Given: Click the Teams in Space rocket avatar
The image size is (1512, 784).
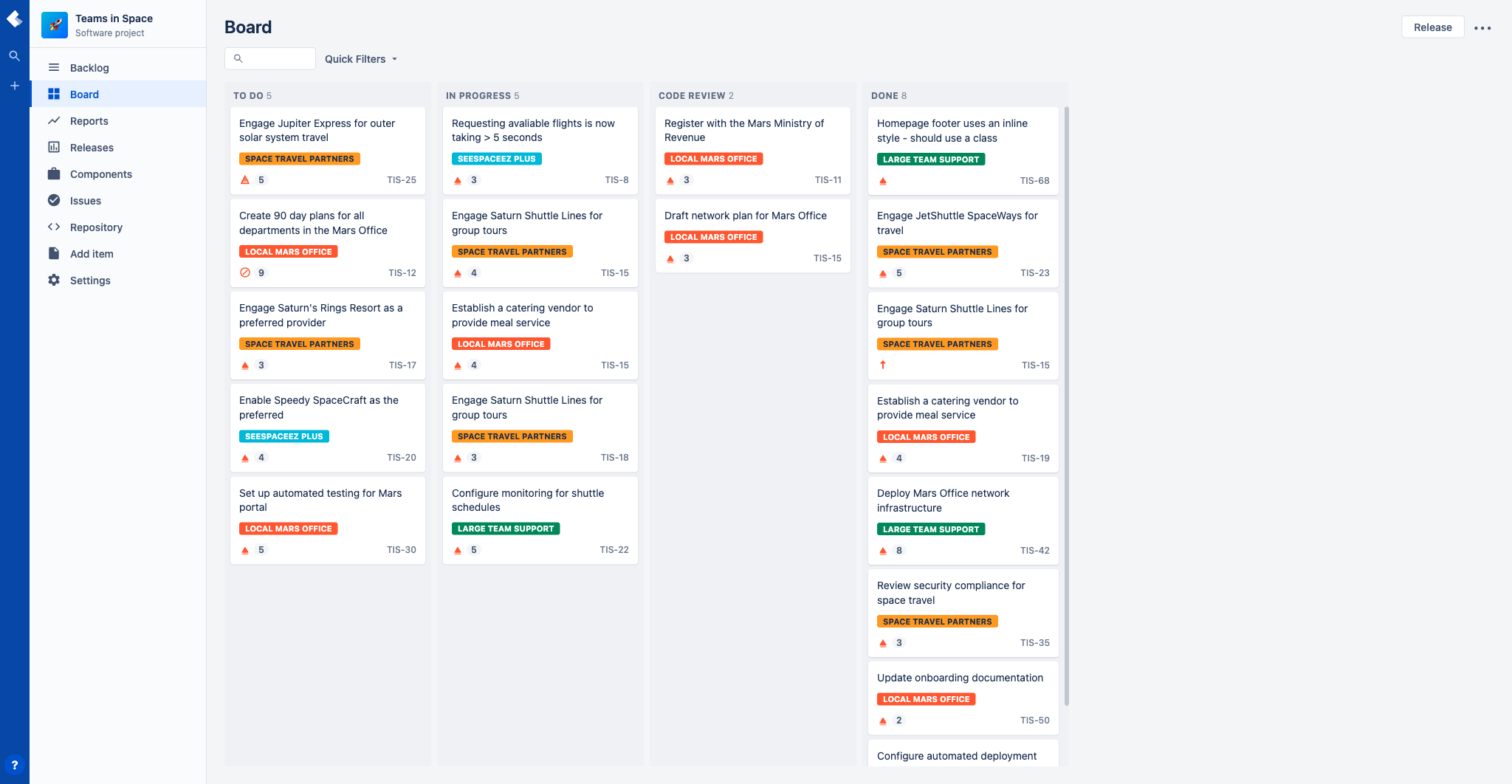Looking at the screenshot, I should 55,25.
